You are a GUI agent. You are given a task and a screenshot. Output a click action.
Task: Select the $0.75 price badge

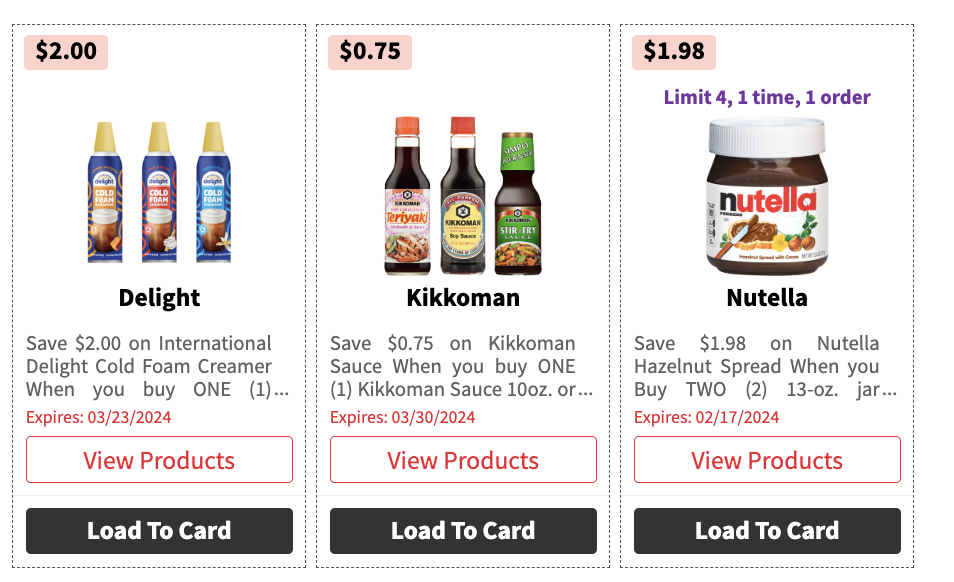(x=370, y=51)
